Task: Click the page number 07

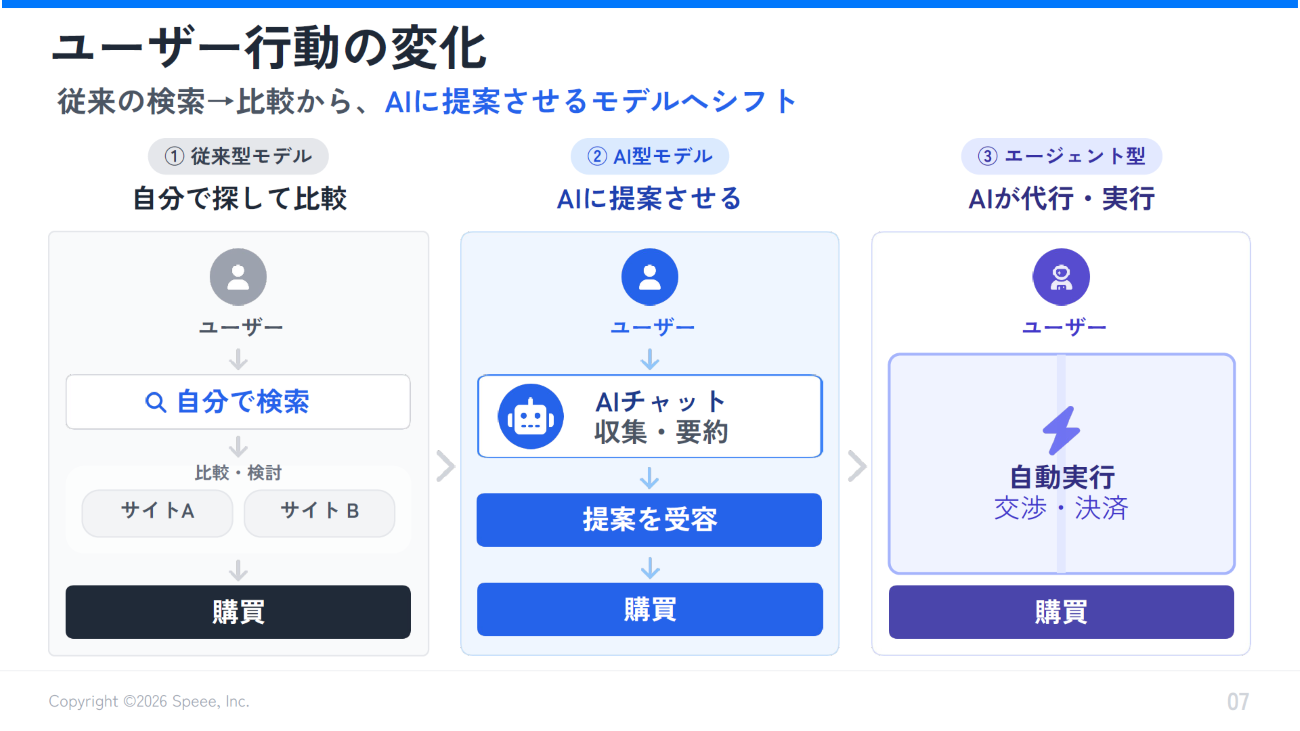Action: tap(1238, 702)
